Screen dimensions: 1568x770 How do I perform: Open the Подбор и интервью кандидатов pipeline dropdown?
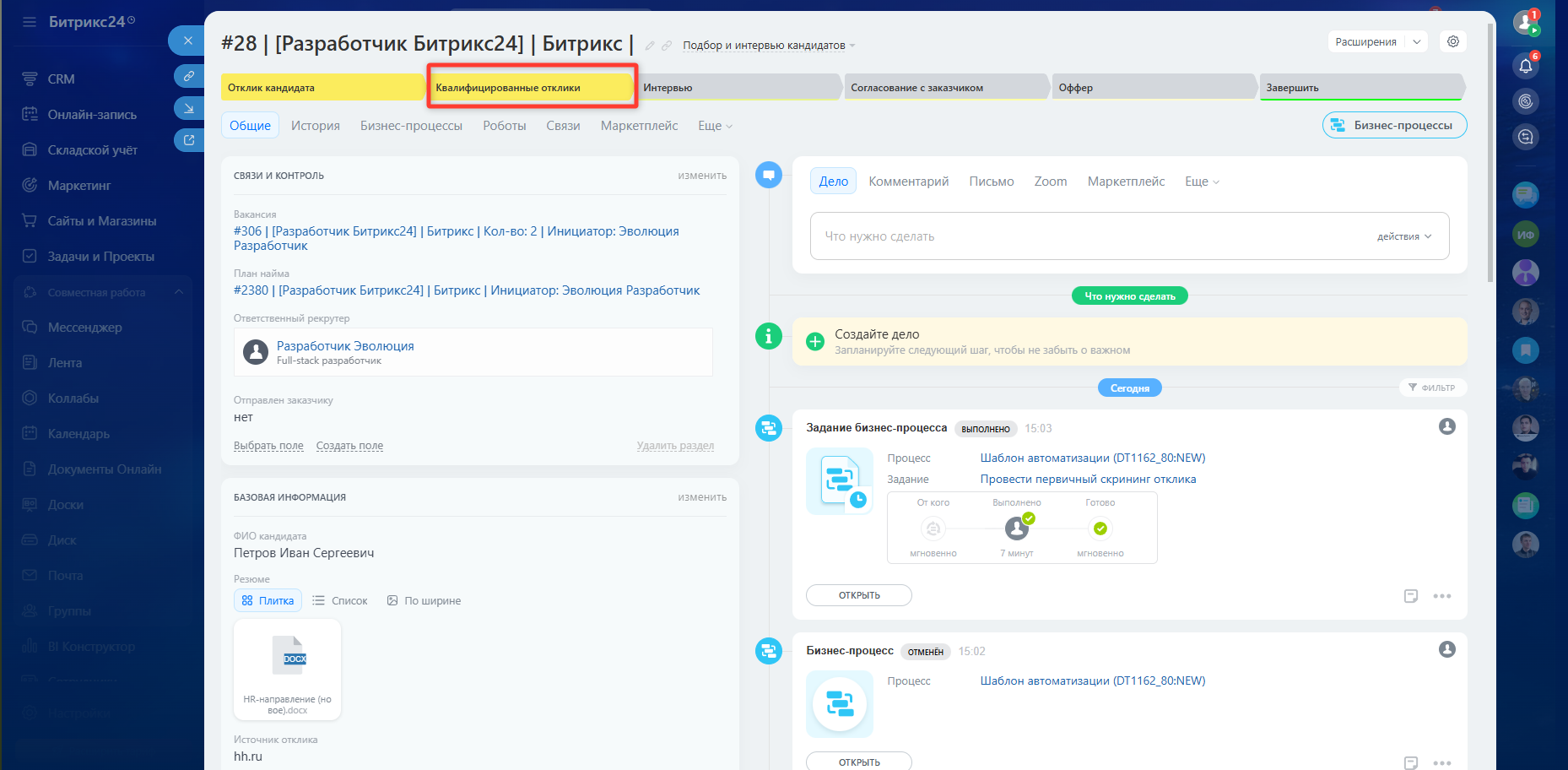coord(769,46)
